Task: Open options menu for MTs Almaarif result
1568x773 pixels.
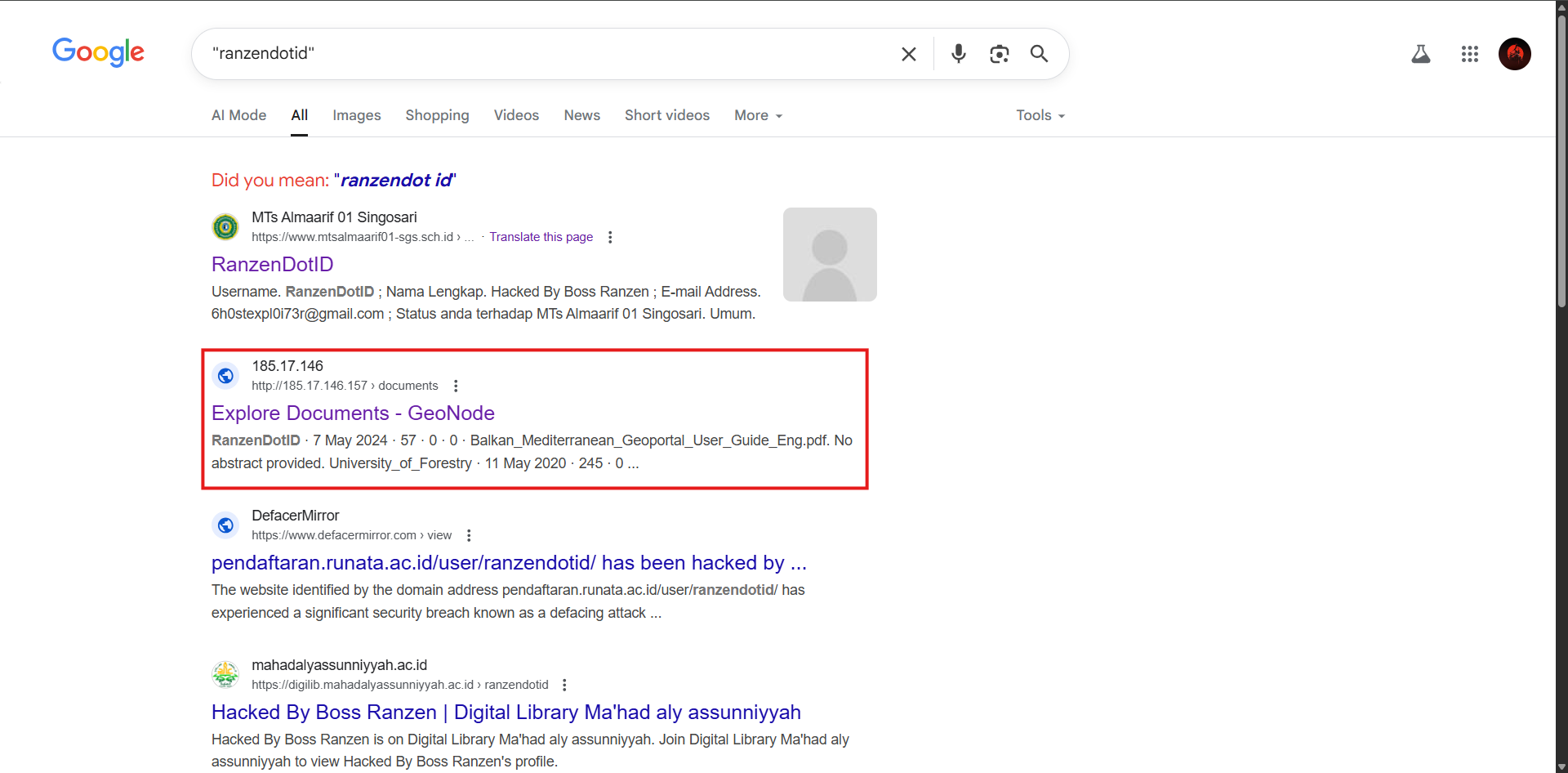Action: tap(610, 237)
